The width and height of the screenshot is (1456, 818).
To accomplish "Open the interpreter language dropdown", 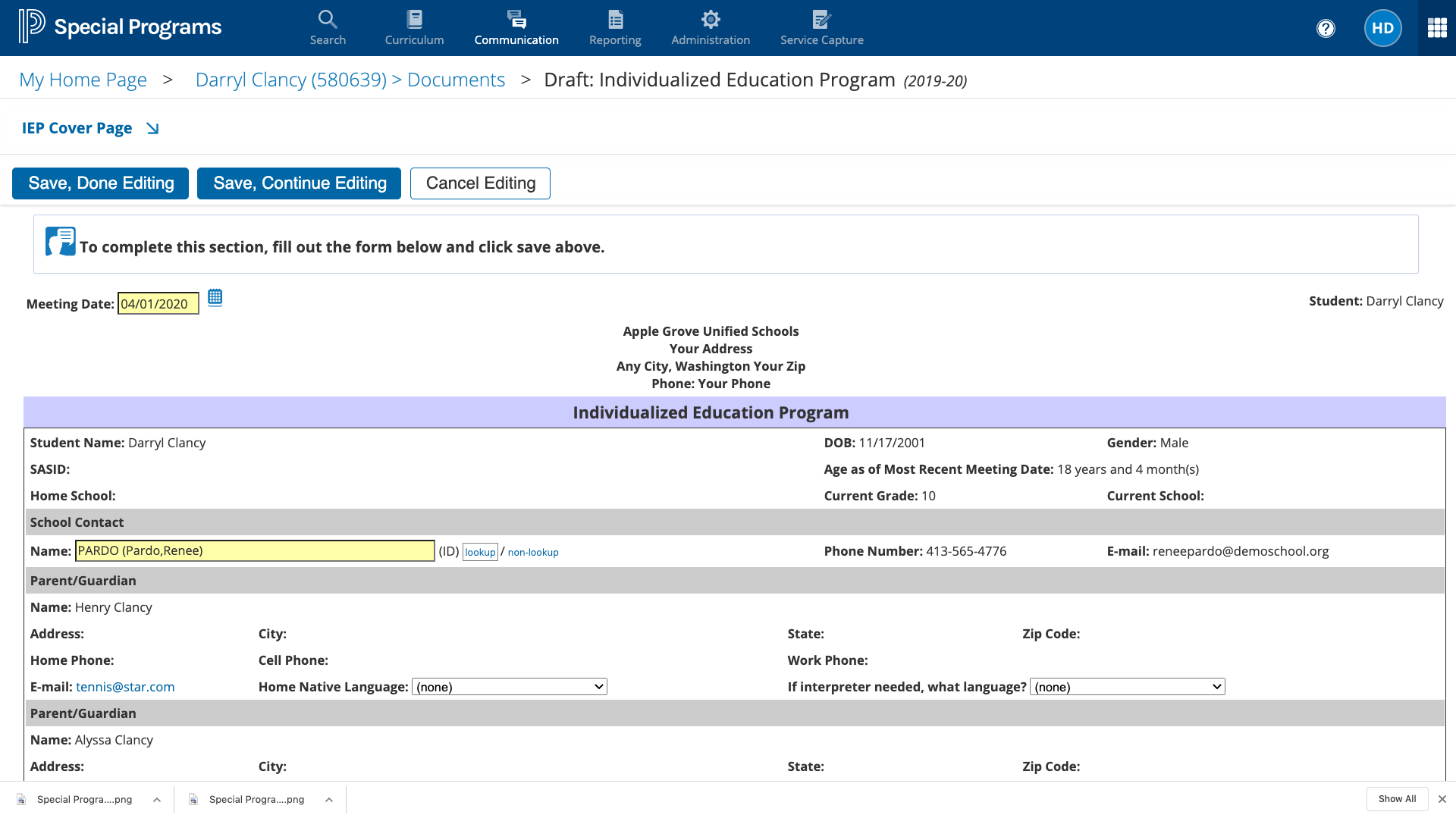I will pos(1126,686).
